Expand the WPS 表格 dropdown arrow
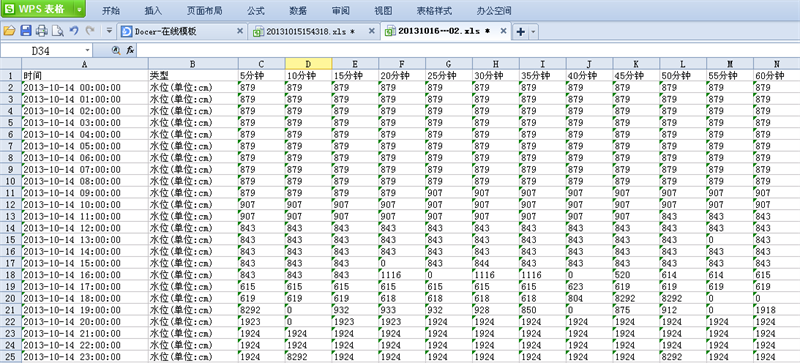 point(80,9)
